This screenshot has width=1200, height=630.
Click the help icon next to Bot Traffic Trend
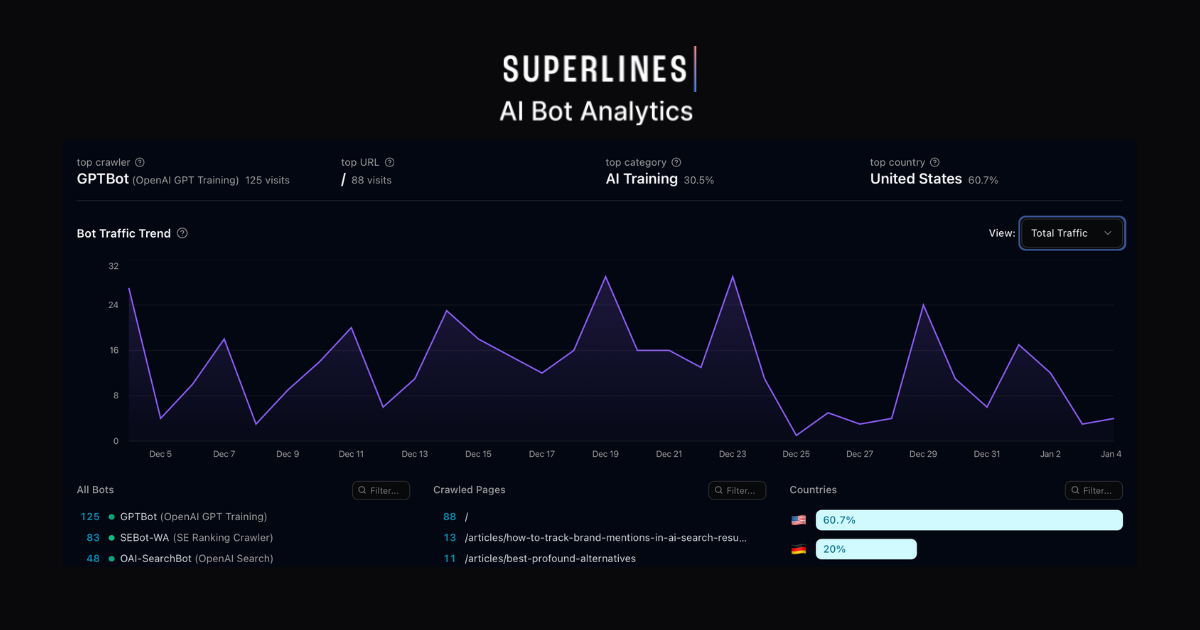point(182,233)
